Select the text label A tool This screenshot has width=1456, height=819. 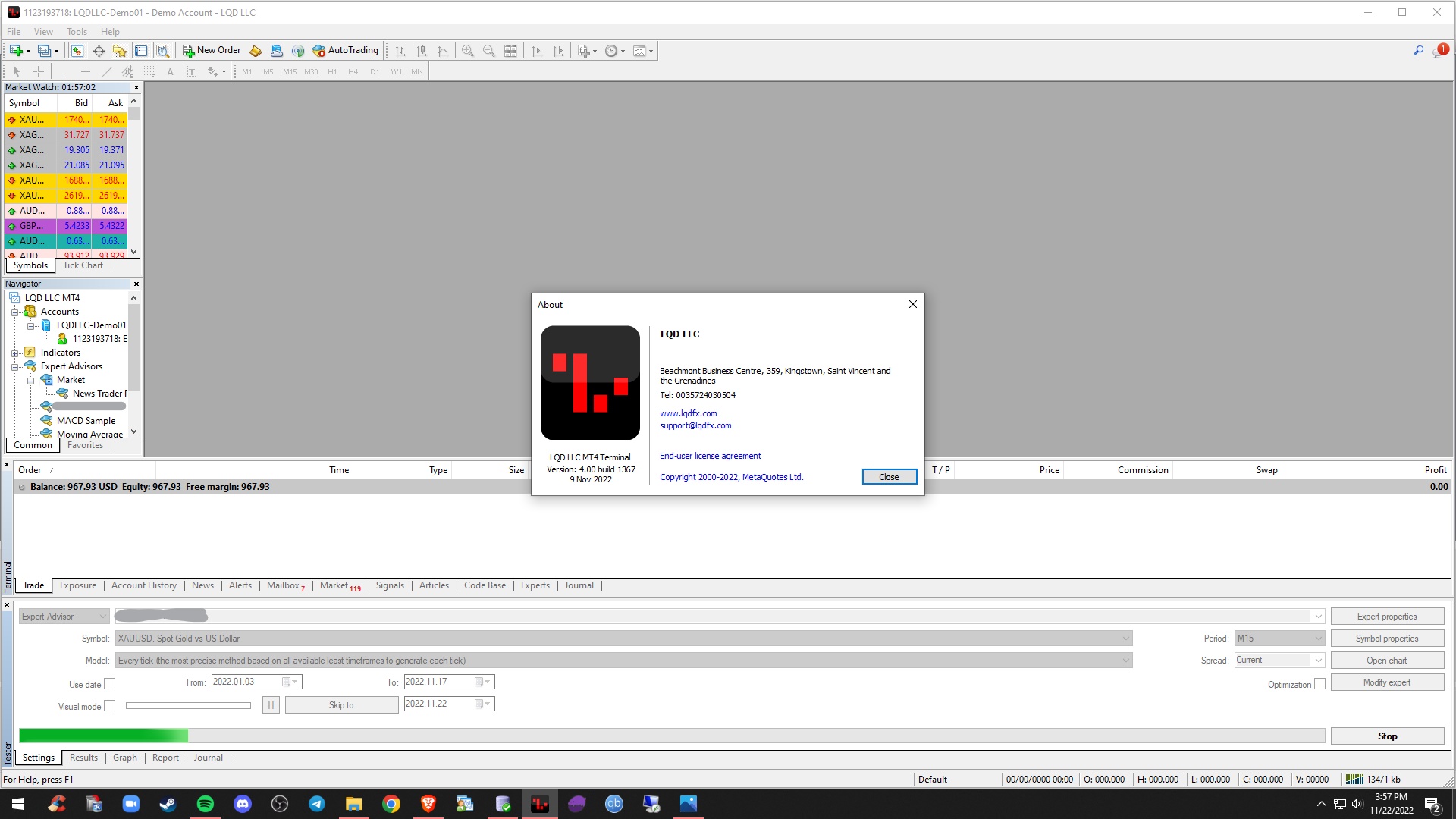pos(170,71)
